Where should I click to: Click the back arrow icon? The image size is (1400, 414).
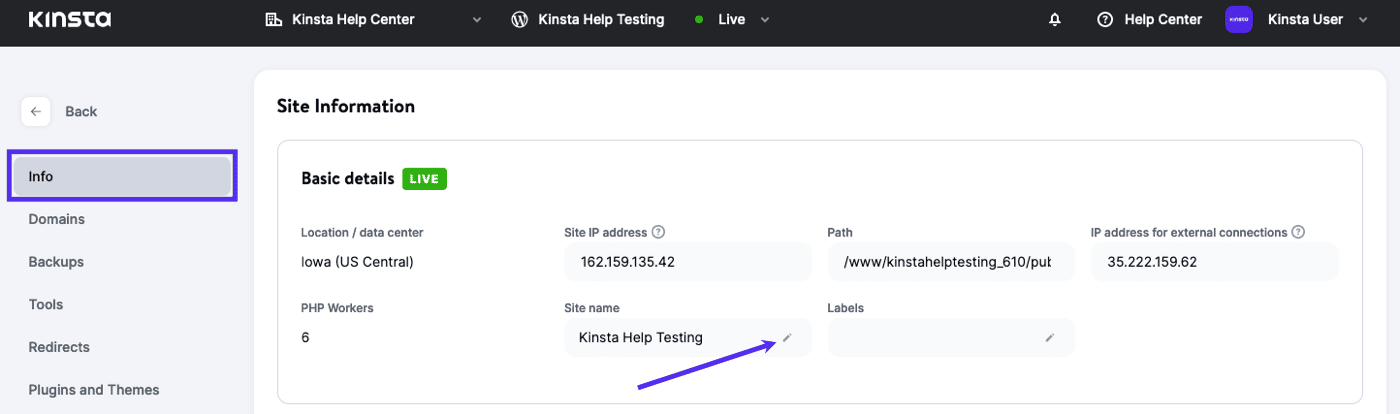coord(36,111)
